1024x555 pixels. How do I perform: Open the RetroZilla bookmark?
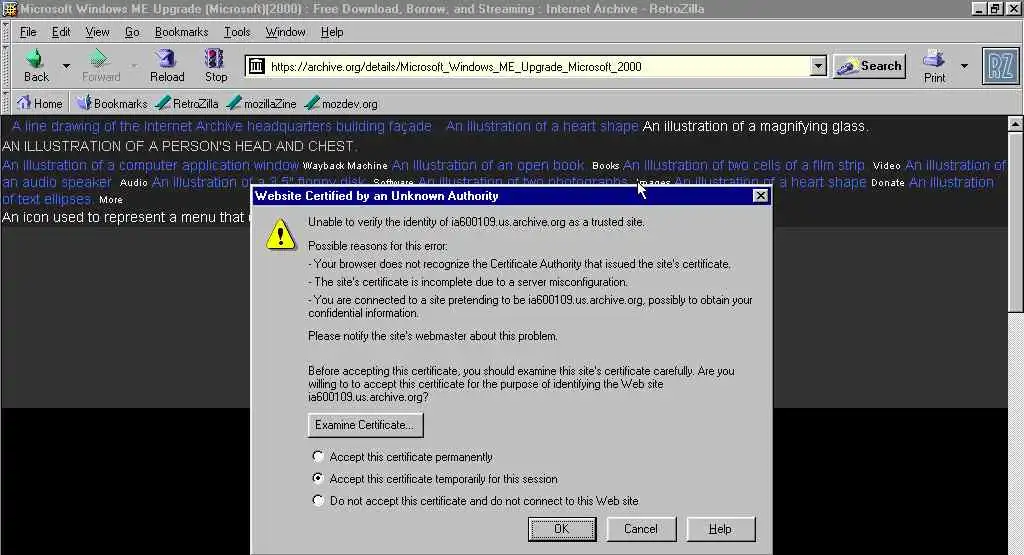click(x=187, y=103)
